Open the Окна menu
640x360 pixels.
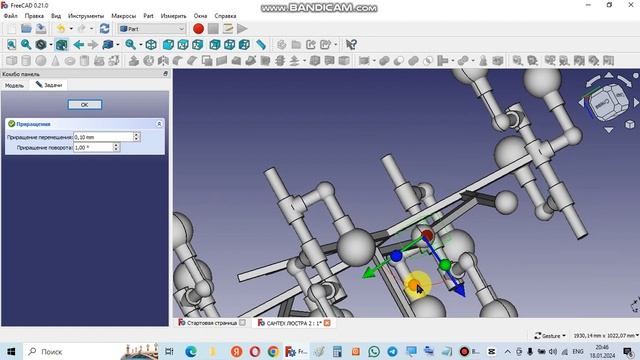pyautogui.click(x=200, y=16)
